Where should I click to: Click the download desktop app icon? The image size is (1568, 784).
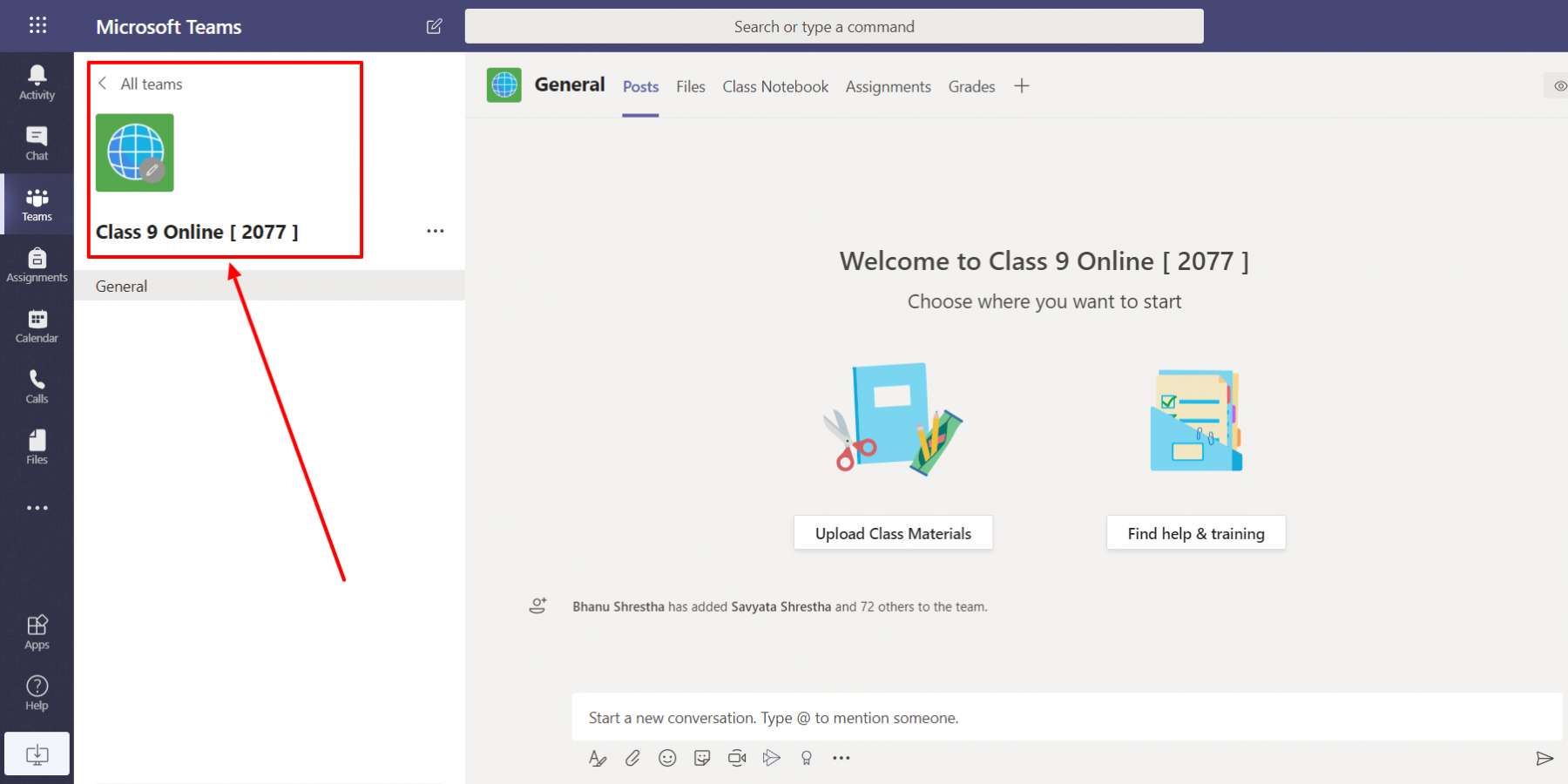point(37,754)
